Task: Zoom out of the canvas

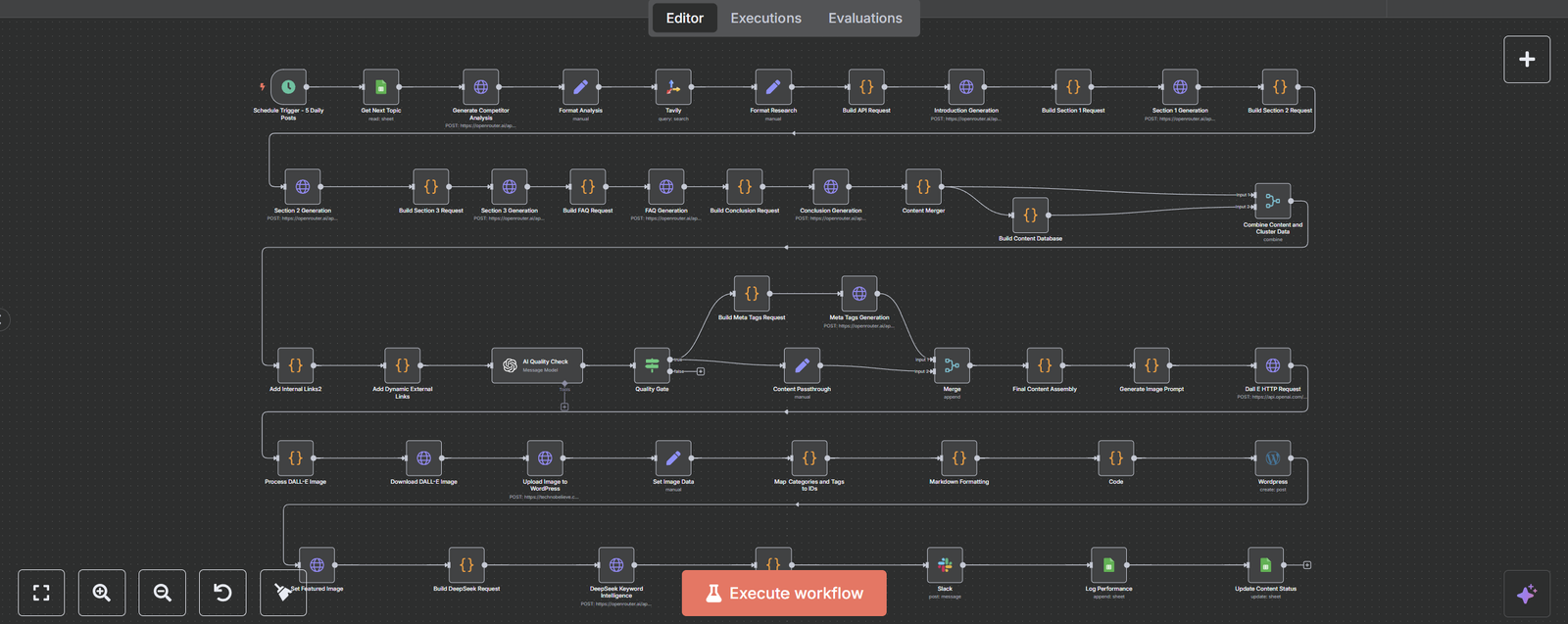Action: (163, 593)
